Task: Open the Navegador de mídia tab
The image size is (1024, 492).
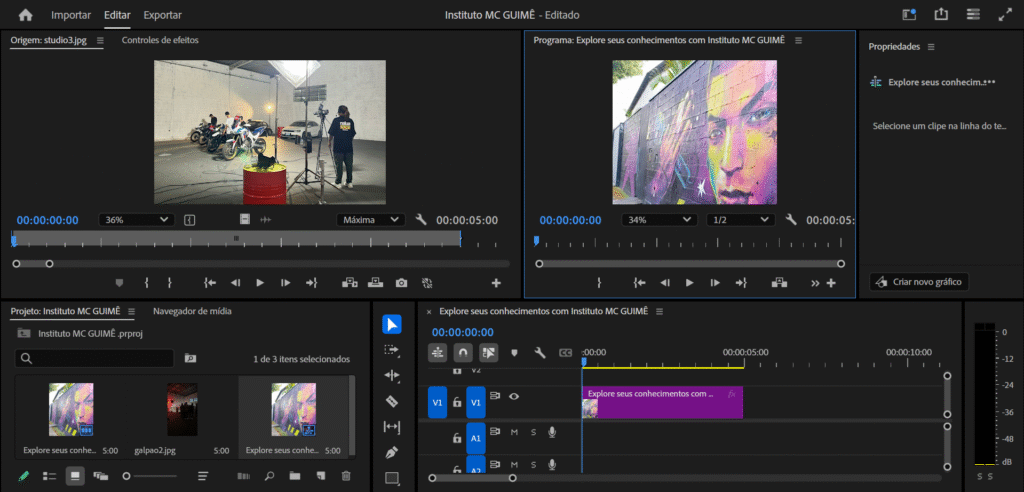Action: click(192, 311)
